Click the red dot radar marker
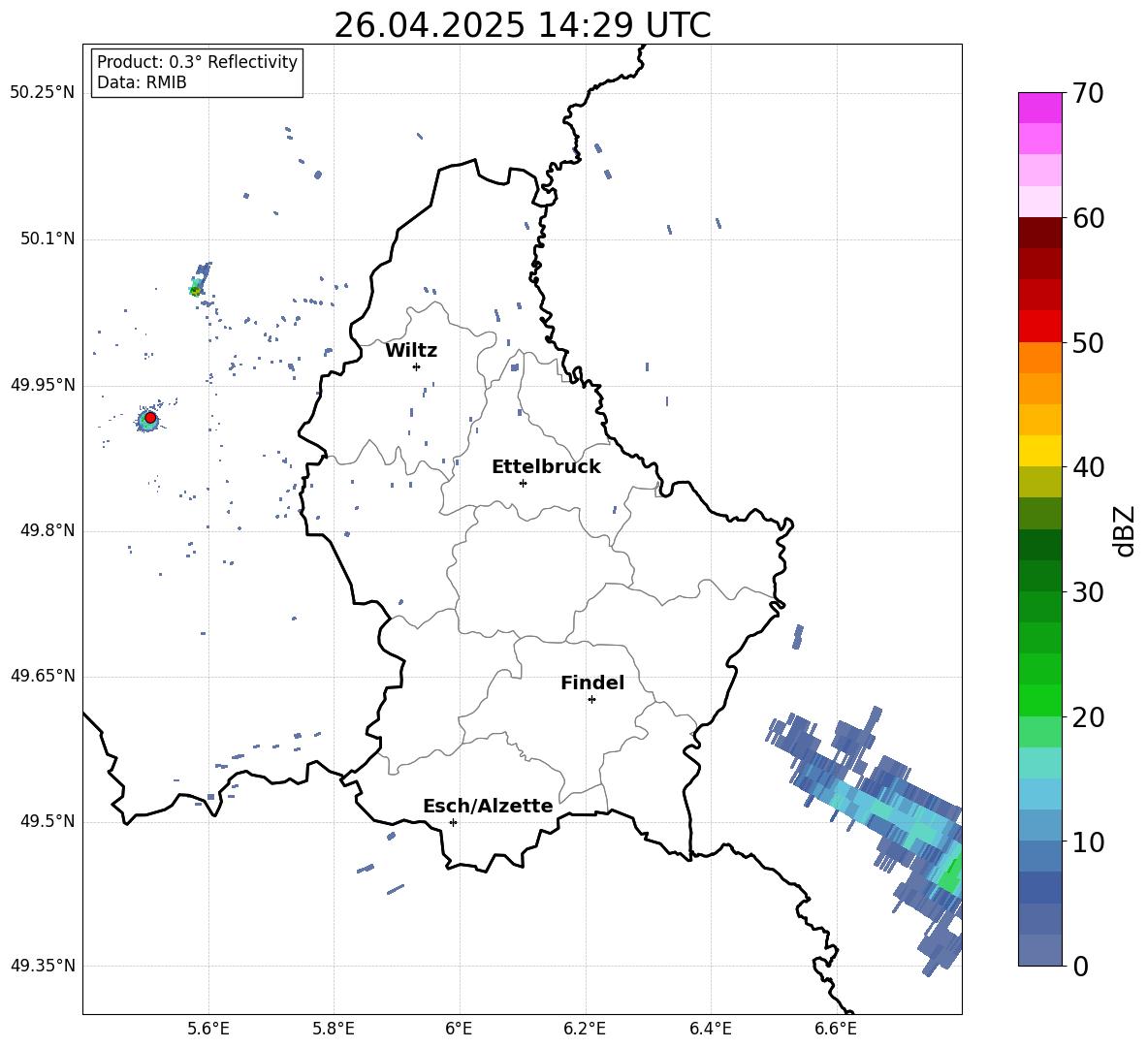The width and height of the screenshot is (1148, 1048). (x=150, y=418)
